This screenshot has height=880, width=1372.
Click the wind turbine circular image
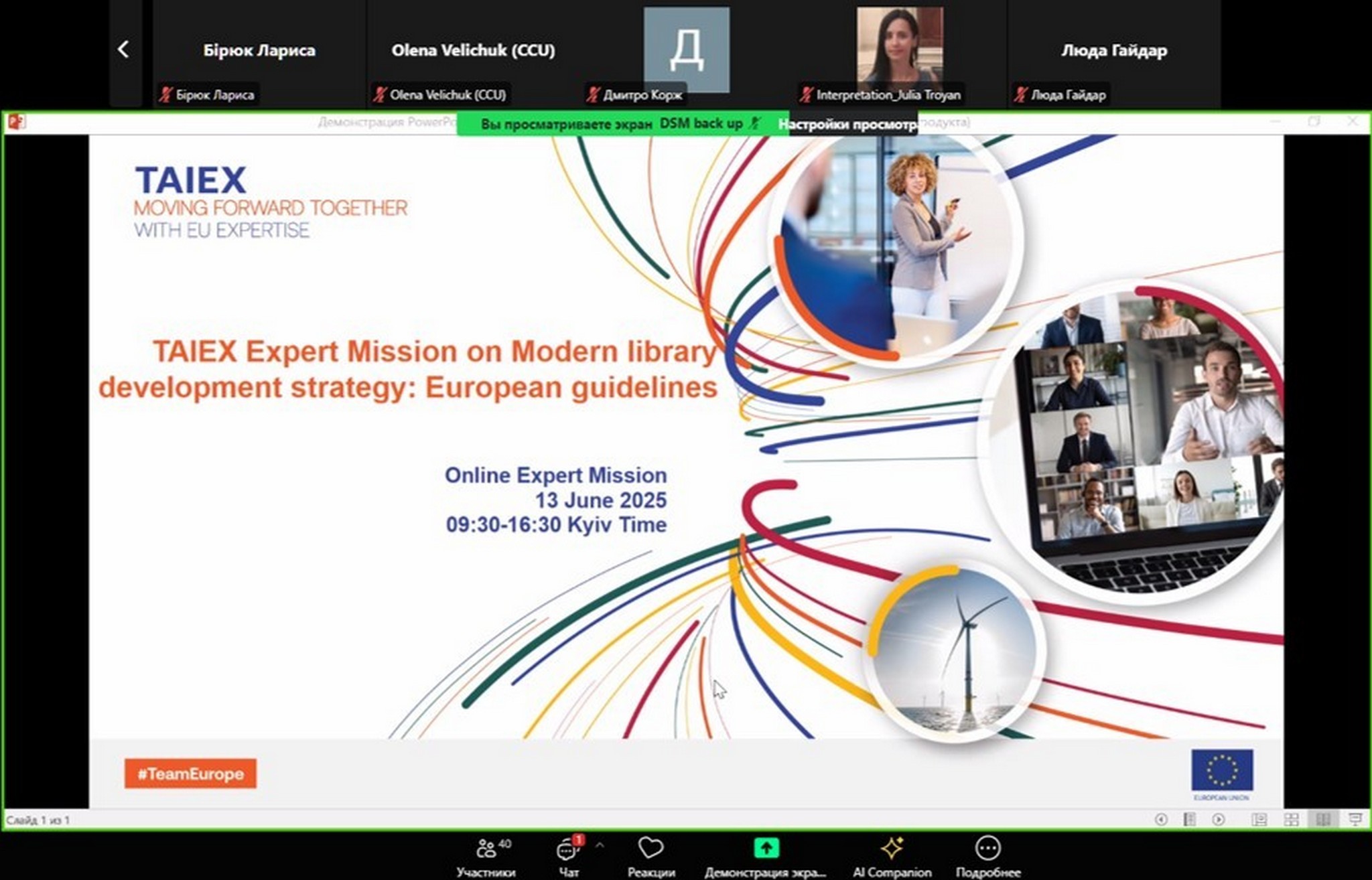pos(954,652)
